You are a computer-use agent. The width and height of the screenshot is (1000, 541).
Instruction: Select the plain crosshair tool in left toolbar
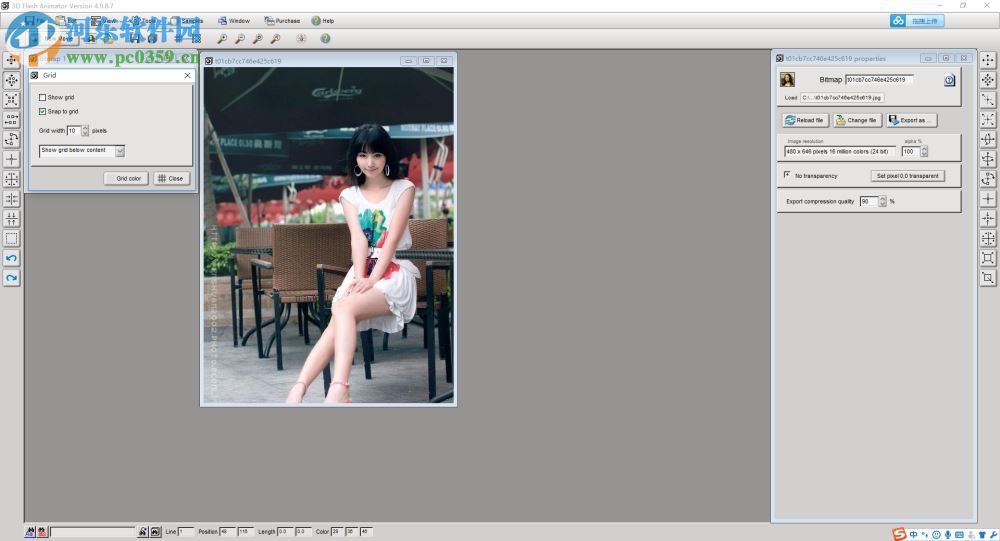[x=11, y=159]
